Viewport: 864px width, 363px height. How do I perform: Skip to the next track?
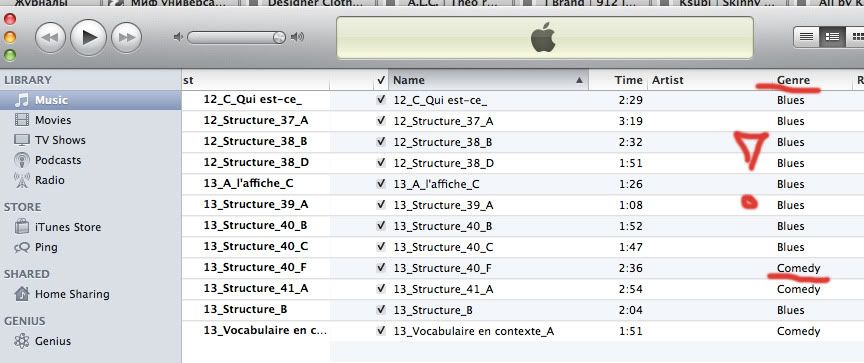point(127,37)
